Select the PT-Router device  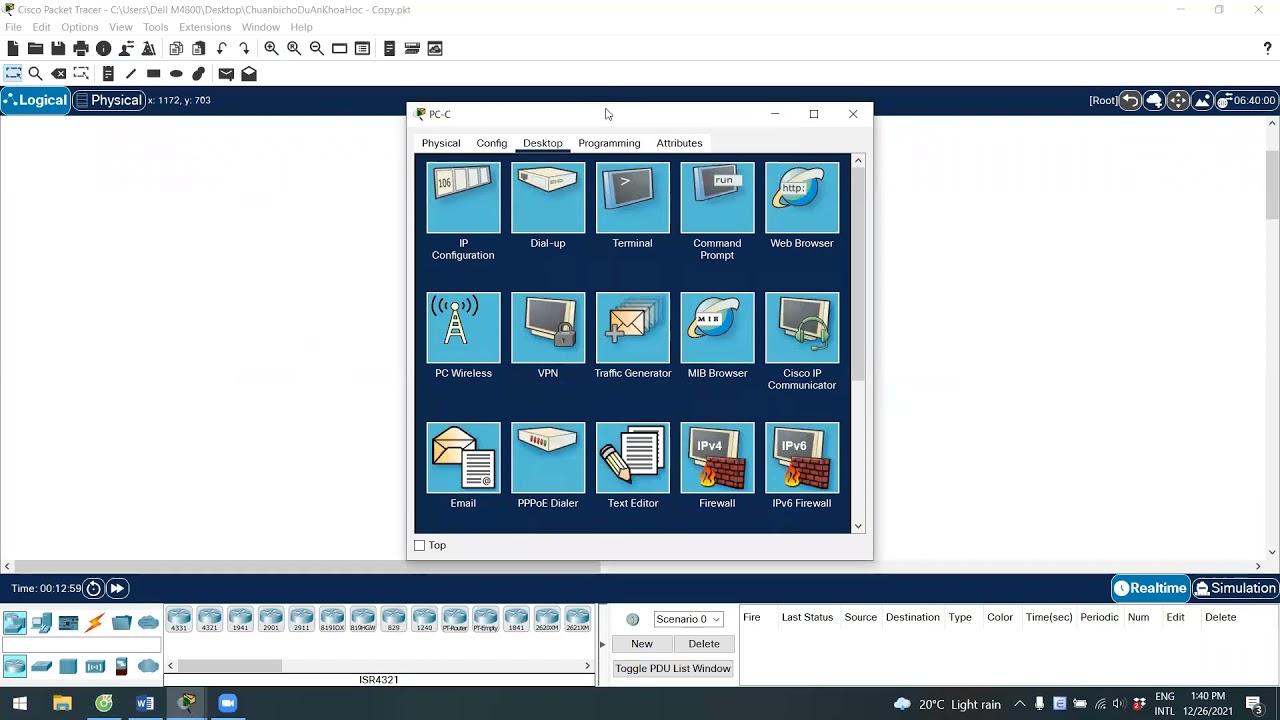(455, 620)
